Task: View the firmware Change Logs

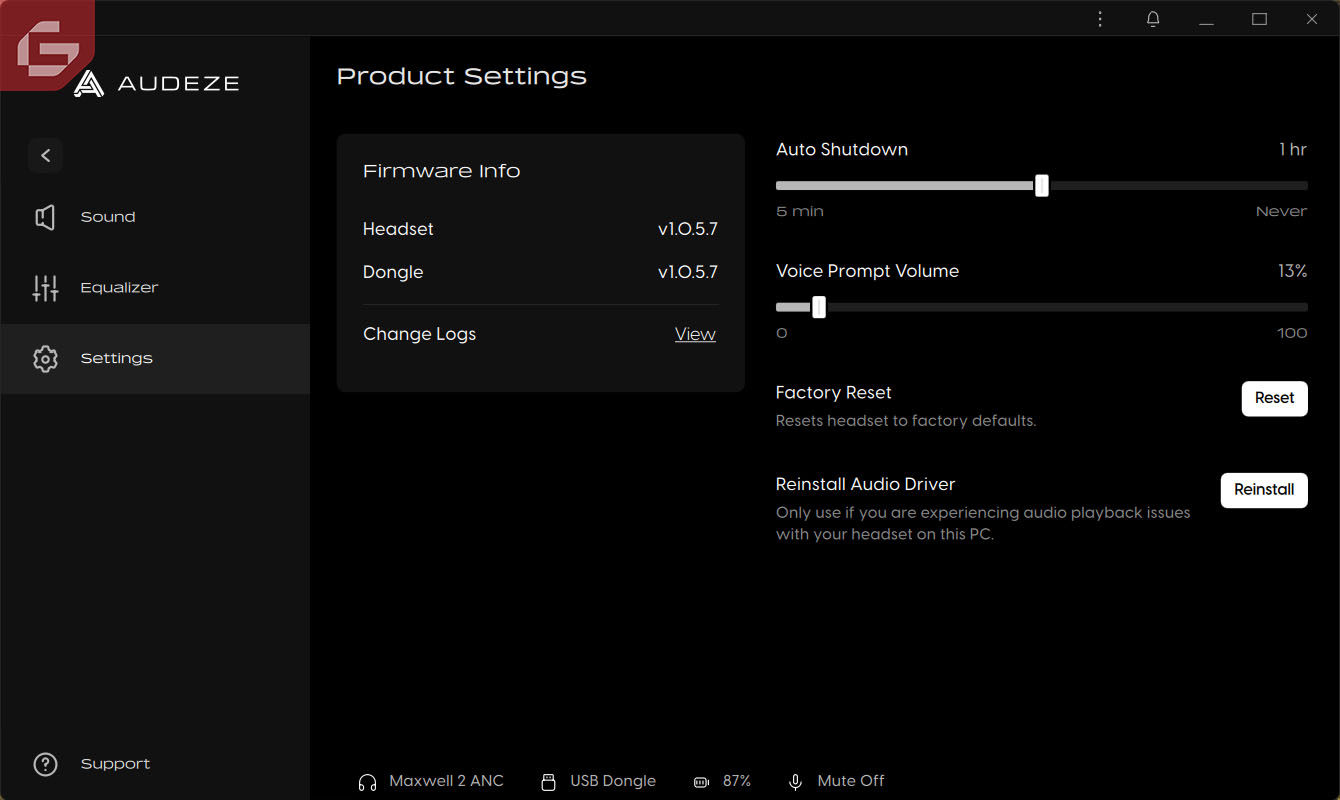Action: [x=695, y=334]
